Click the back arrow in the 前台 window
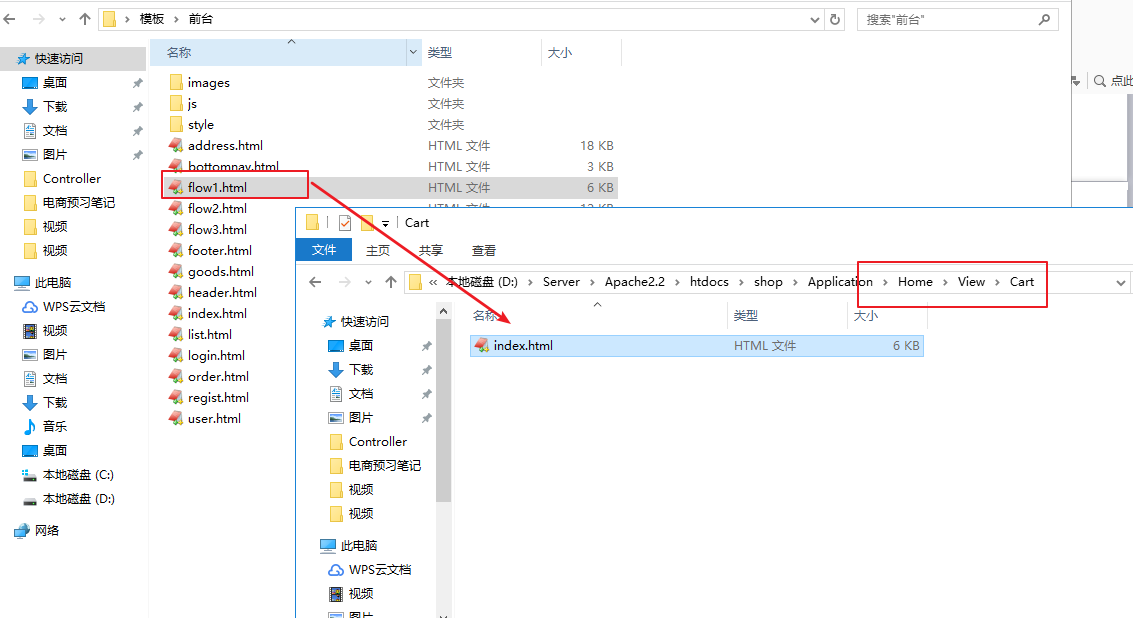Viewport: 1133px width, 618px height. 10,19
